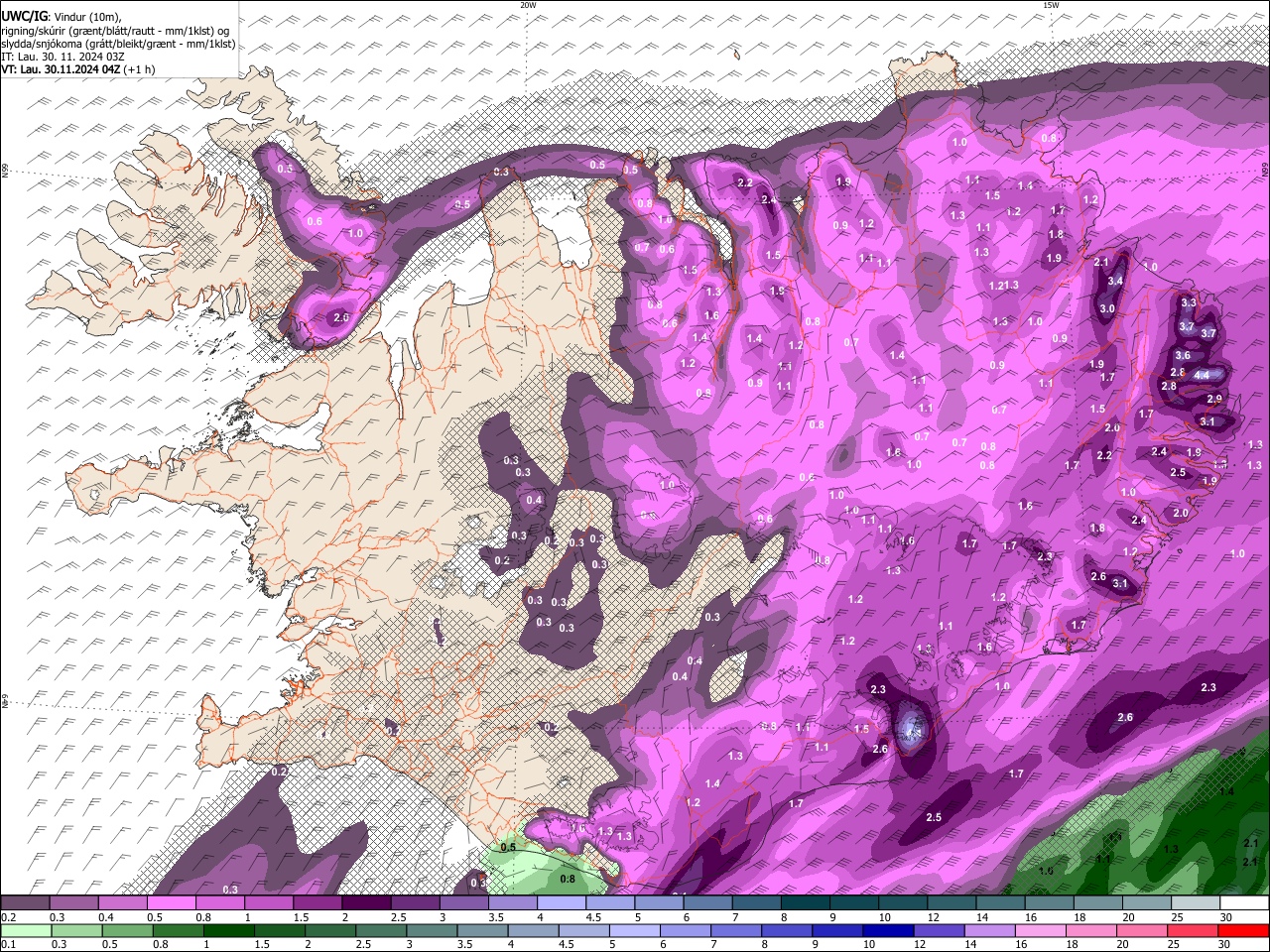This screenshot has height=952, width=1270.
Task: Click the 2.2 value on the north coast
Action: [744, 183]
